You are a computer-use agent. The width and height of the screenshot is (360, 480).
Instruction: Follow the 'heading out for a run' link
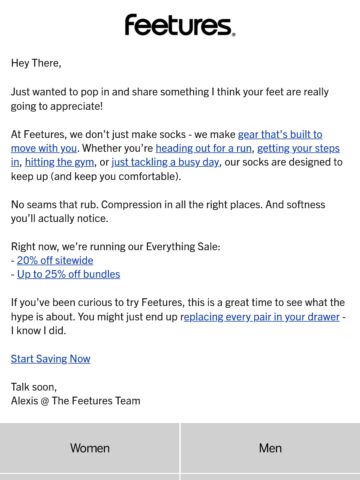tap(204, 148)
